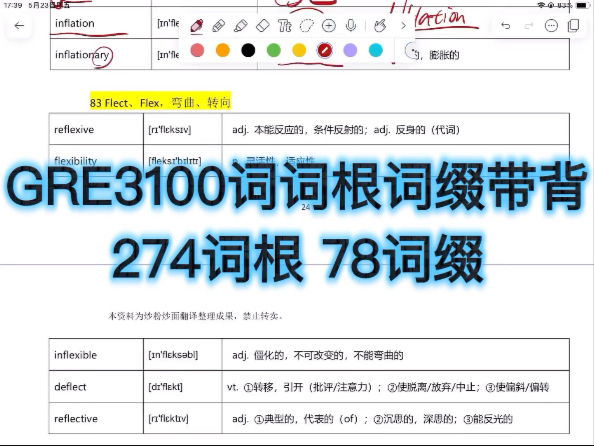
Task: Undo the last stroke
Action: [x=506, y=26]
